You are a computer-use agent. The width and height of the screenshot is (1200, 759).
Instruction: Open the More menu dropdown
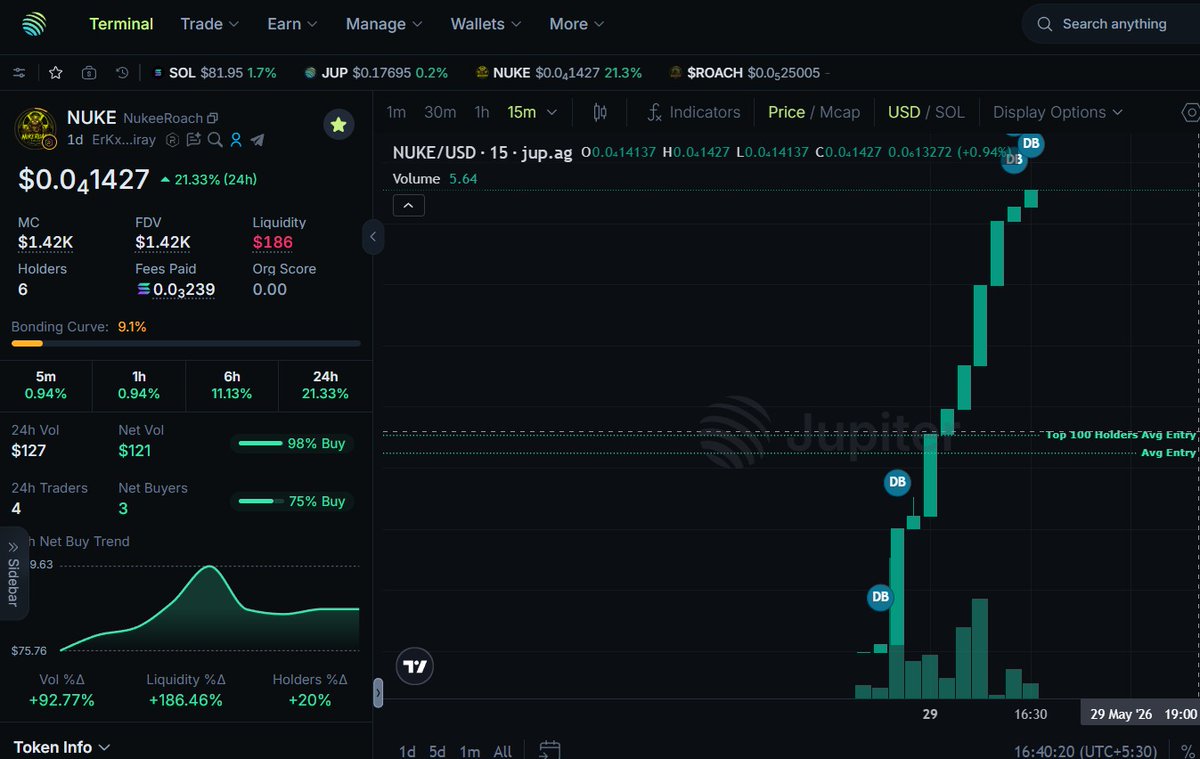[577, 24]
